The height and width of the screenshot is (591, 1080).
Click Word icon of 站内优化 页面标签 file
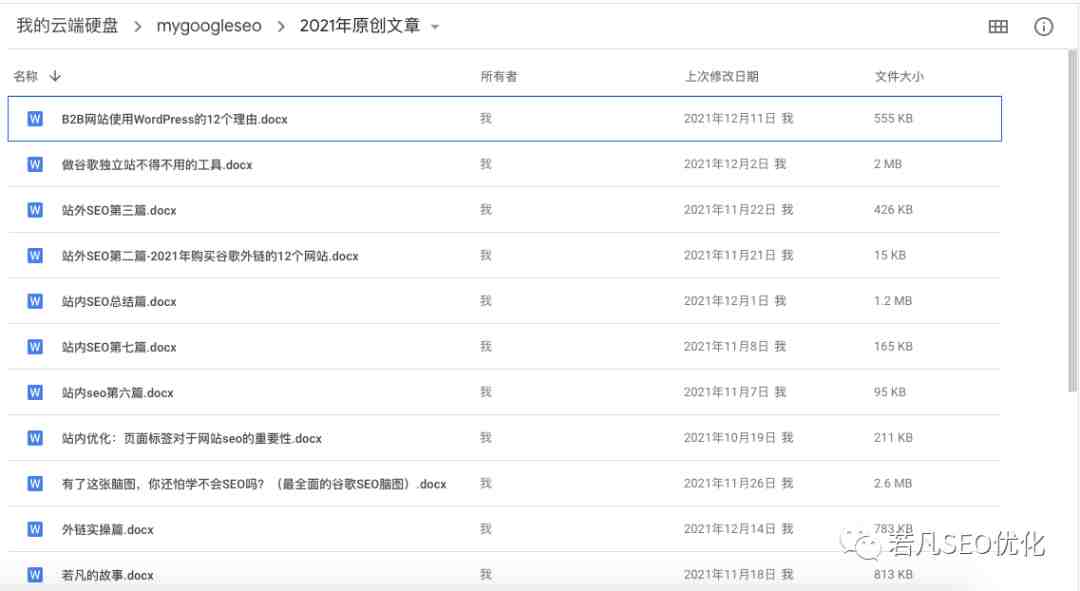pyautogui.click(x=35, y=438)
